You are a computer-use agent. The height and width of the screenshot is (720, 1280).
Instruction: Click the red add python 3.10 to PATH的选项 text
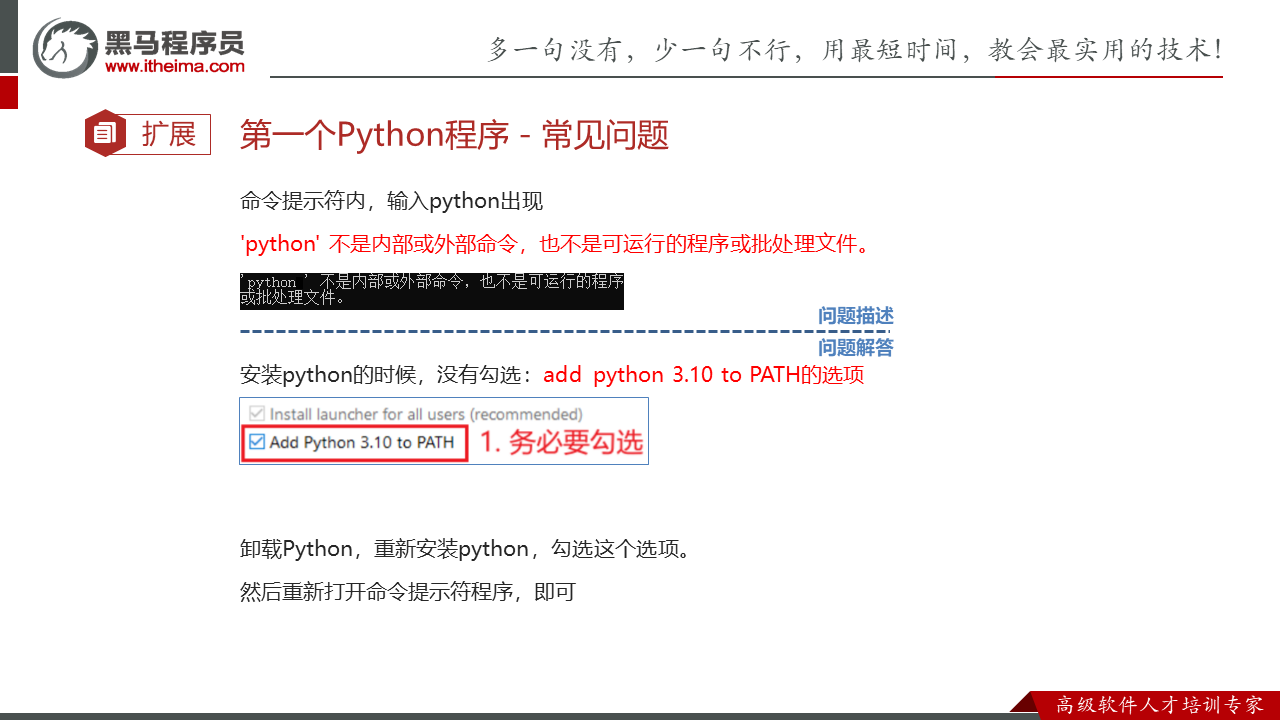tap(703, 375)
